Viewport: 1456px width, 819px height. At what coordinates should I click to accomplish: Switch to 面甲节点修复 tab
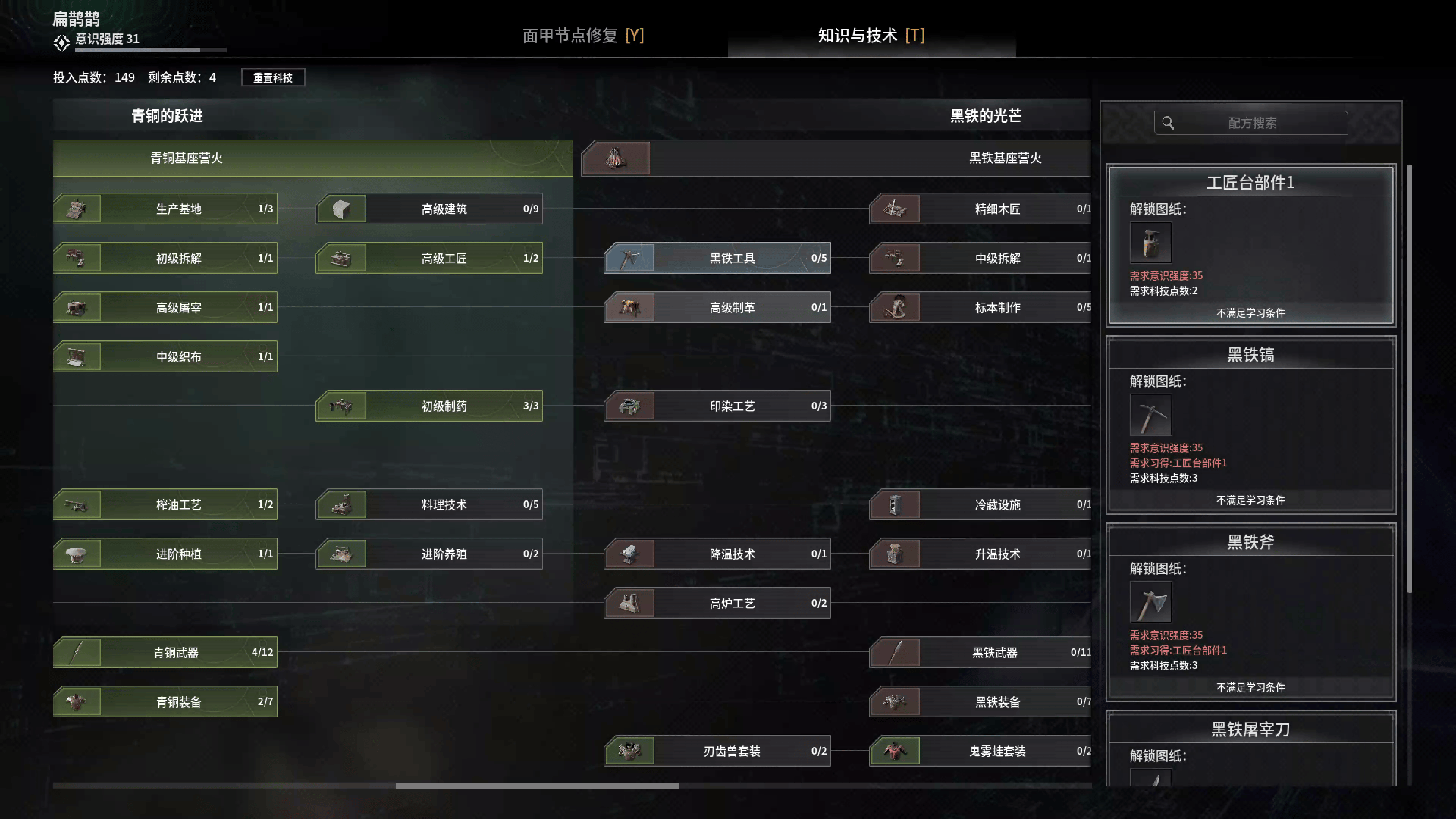tap(583, 36)
